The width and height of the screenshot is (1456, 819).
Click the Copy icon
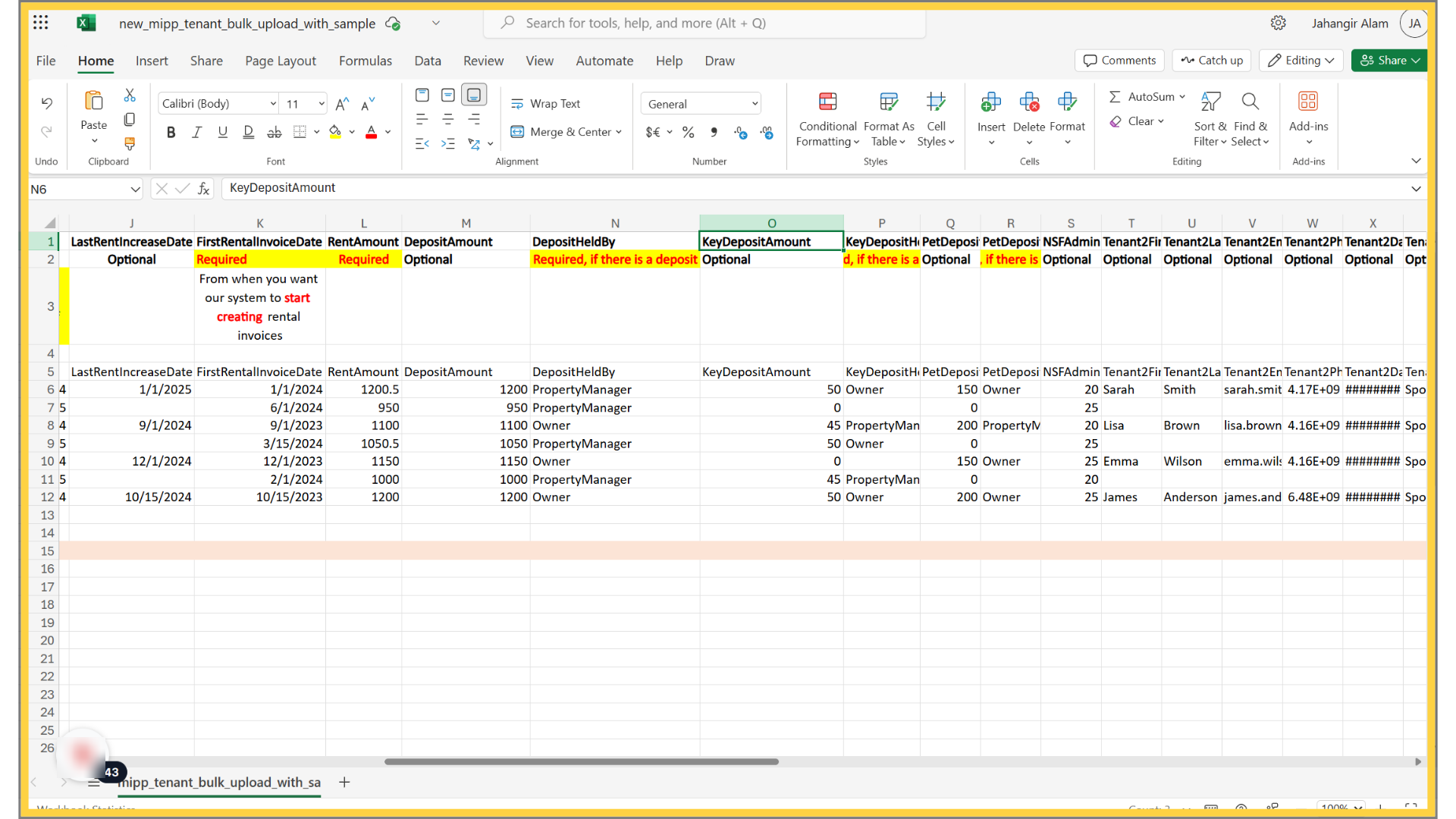coord(130,119)
